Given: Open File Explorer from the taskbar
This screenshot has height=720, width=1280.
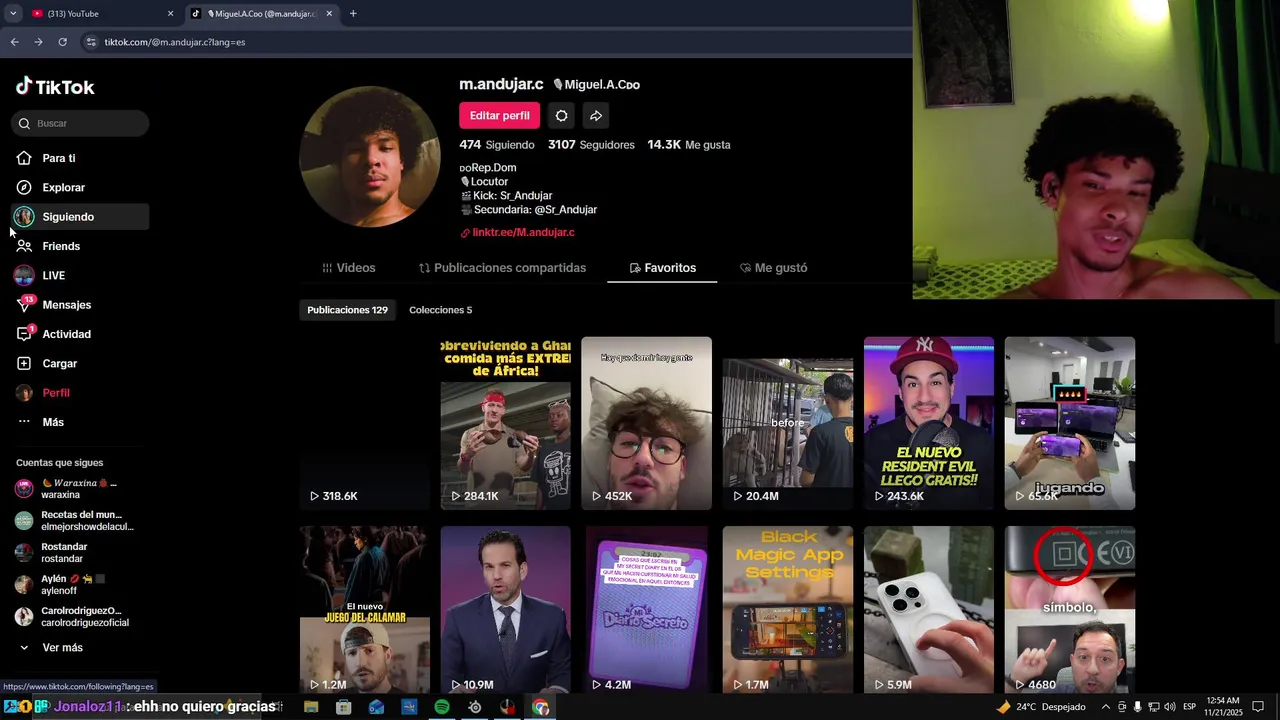Looking at the screenshot, I should (x=311, y=707).
